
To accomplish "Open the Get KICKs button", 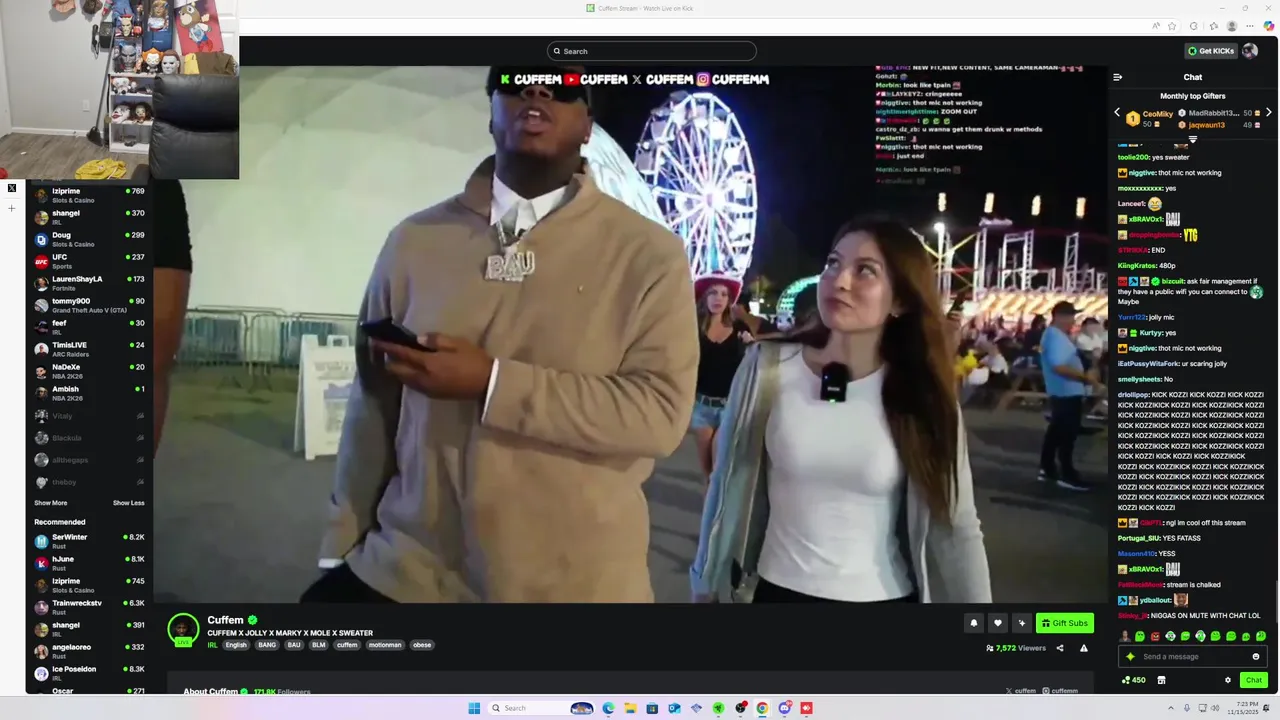I will [x=1211, y=51].
